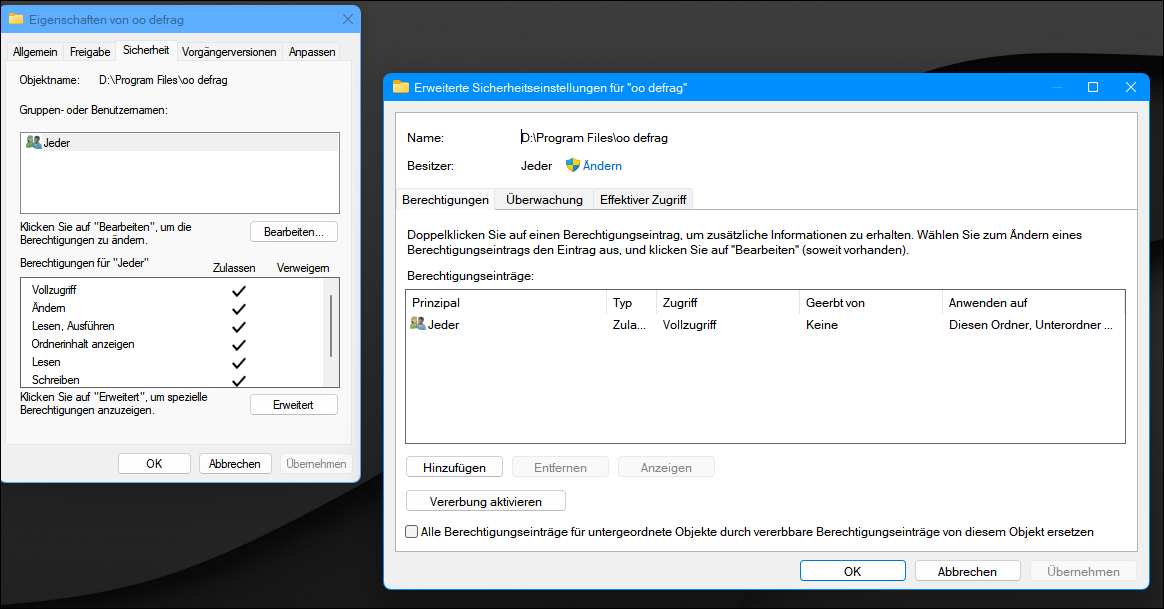The height and width of the screenshot is (609, 1164).
Task: Click the shield icon next to Ändern
Action: [x=572, y=166]
